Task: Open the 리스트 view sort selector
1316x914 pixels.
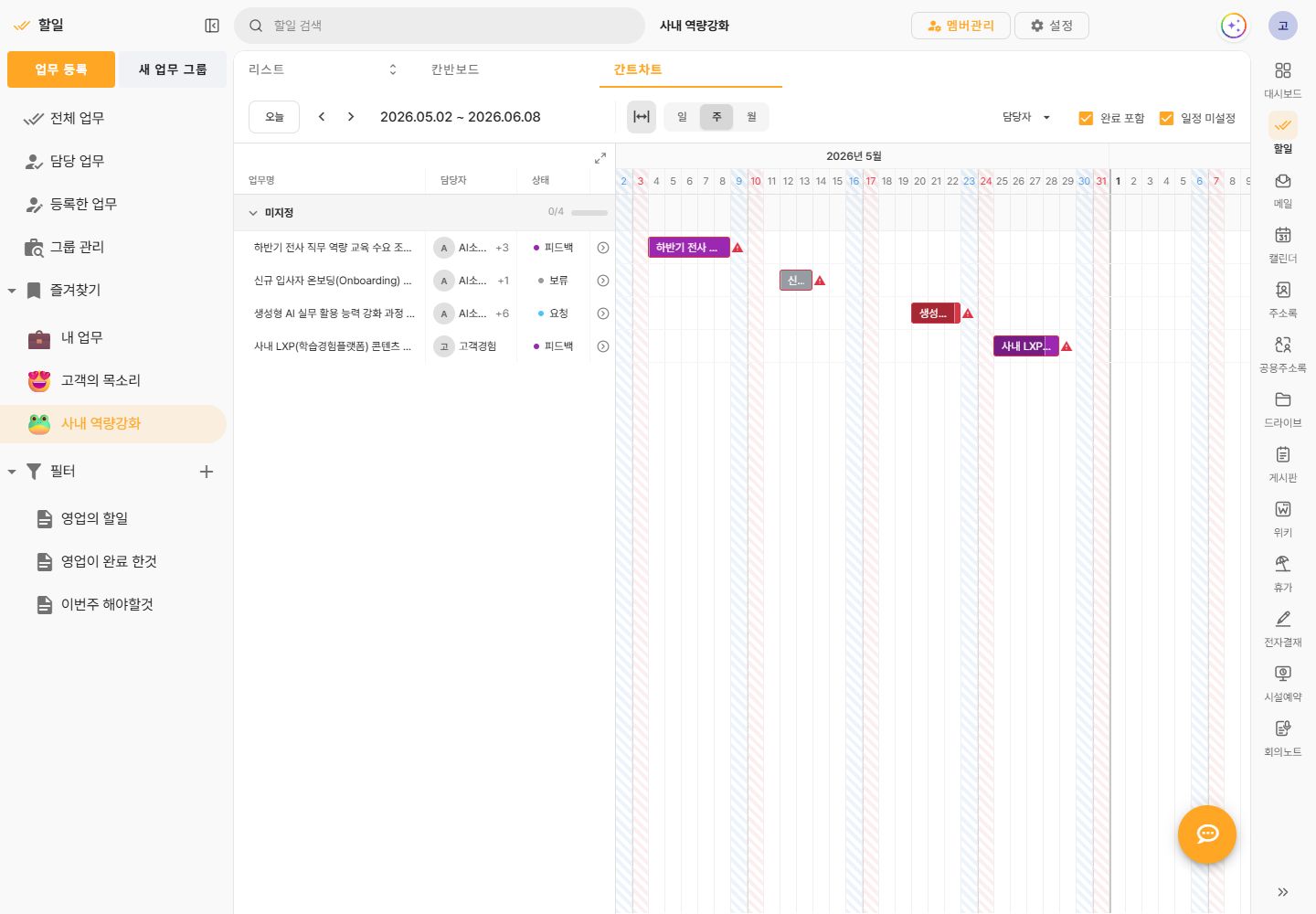Action: (x=393, y=69)
